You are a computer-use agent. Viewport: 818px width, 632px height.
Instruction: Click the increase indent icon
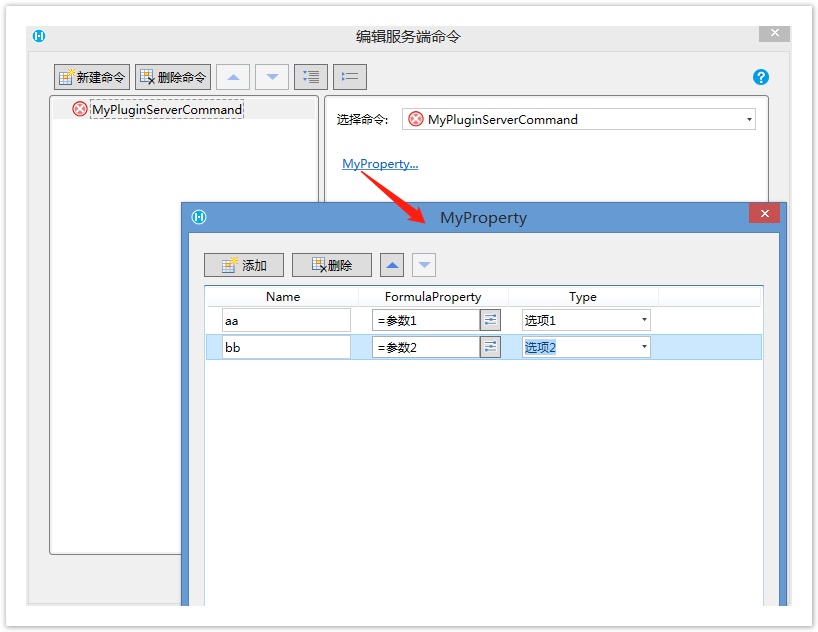[311, 77]
